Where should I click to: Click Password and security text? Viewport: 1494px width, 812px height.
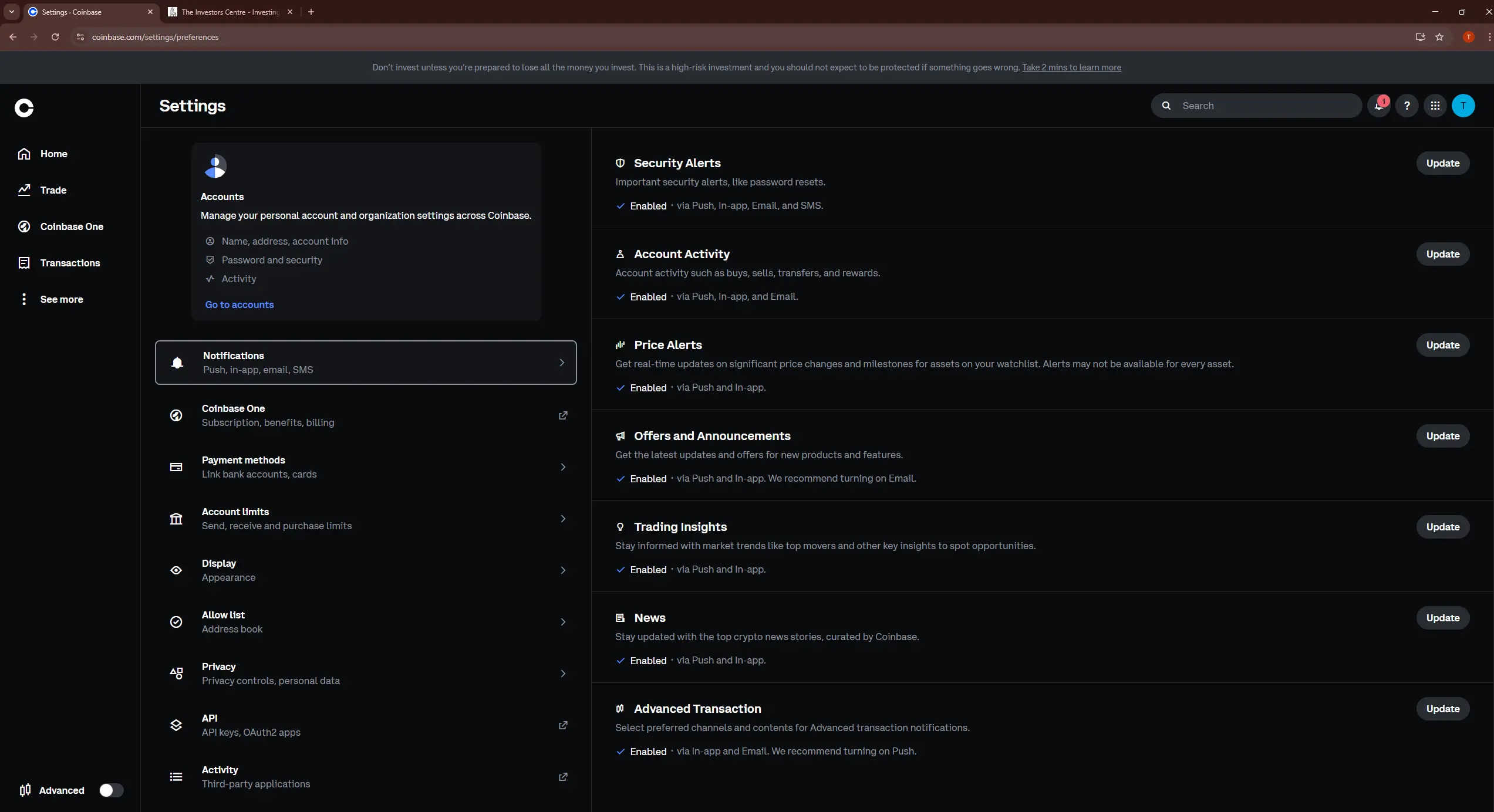tap(272, 260)
